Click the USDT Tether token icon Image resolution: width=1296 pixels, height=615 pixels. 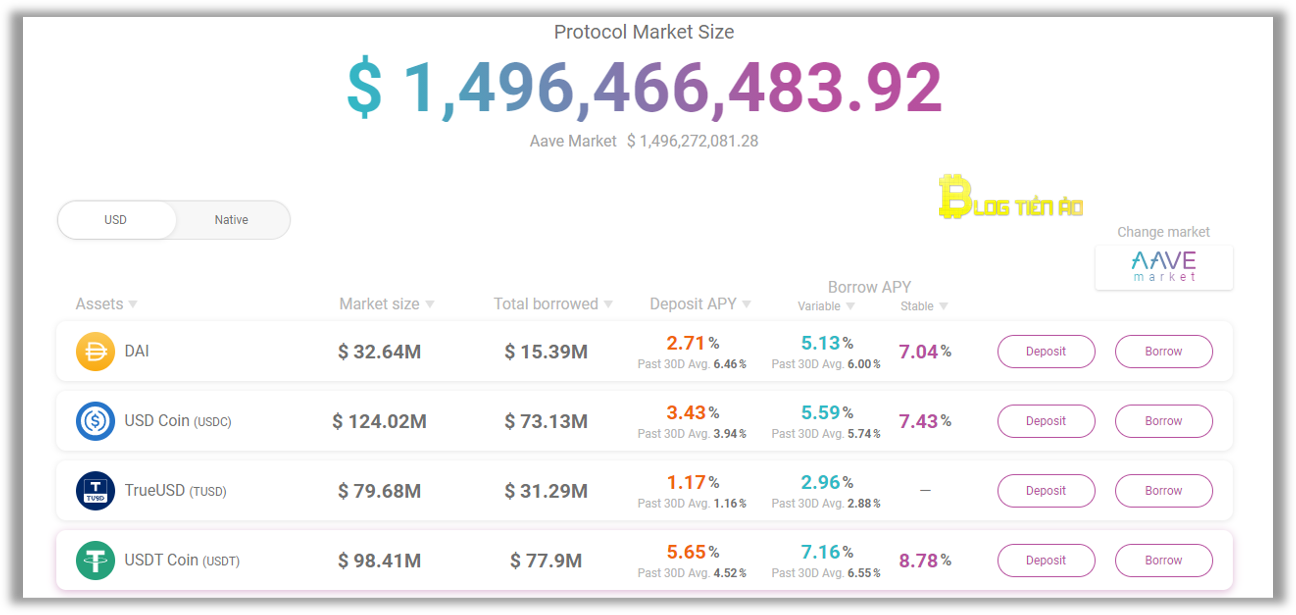click(x=96, y=561)
